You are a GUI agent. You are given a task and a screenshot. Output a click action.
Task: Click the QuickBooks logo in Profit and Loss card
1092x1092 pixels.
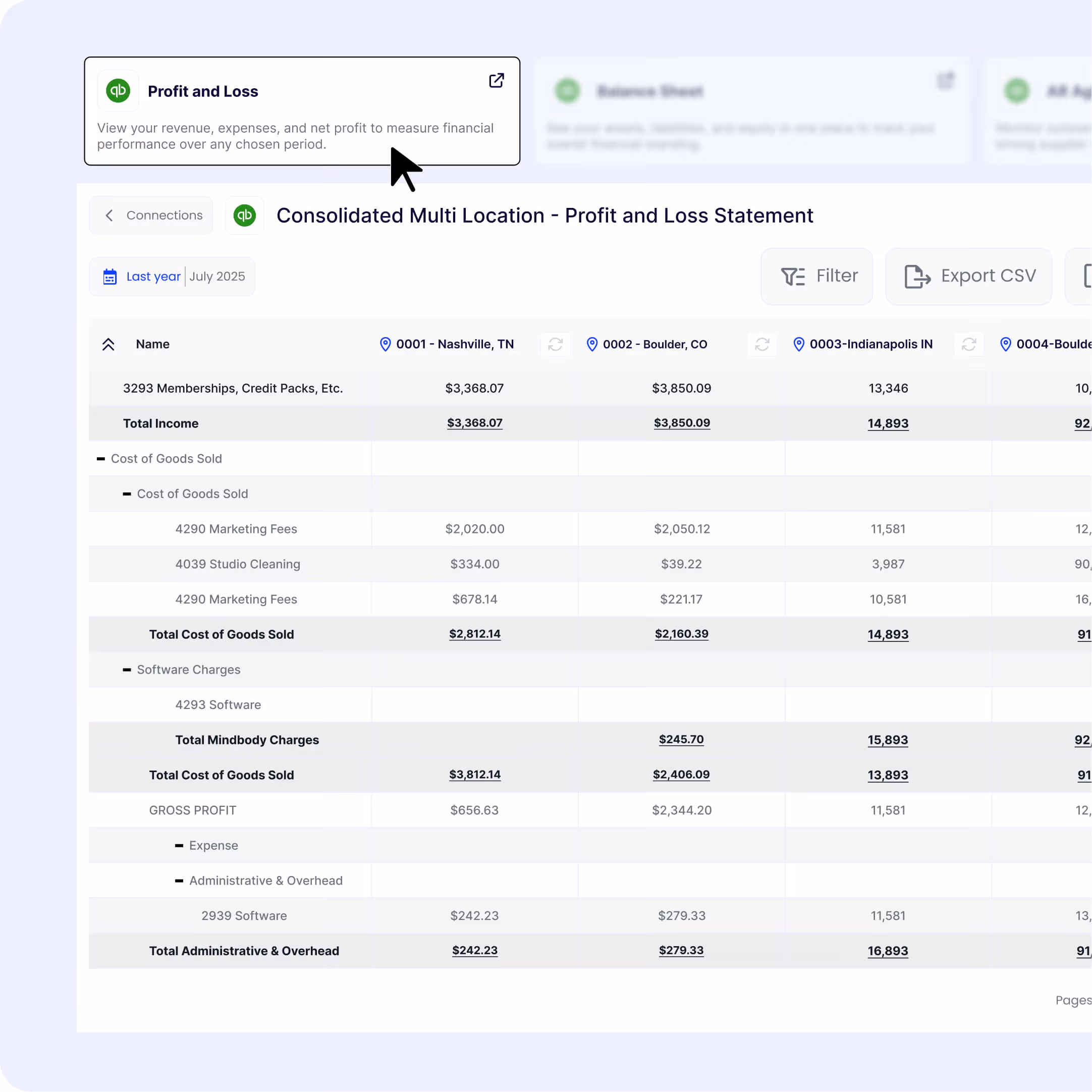(118, 91)
